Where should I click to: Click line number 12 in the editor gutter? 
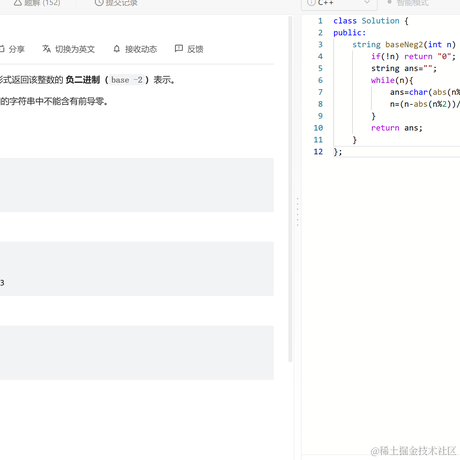tap(318, 152)
